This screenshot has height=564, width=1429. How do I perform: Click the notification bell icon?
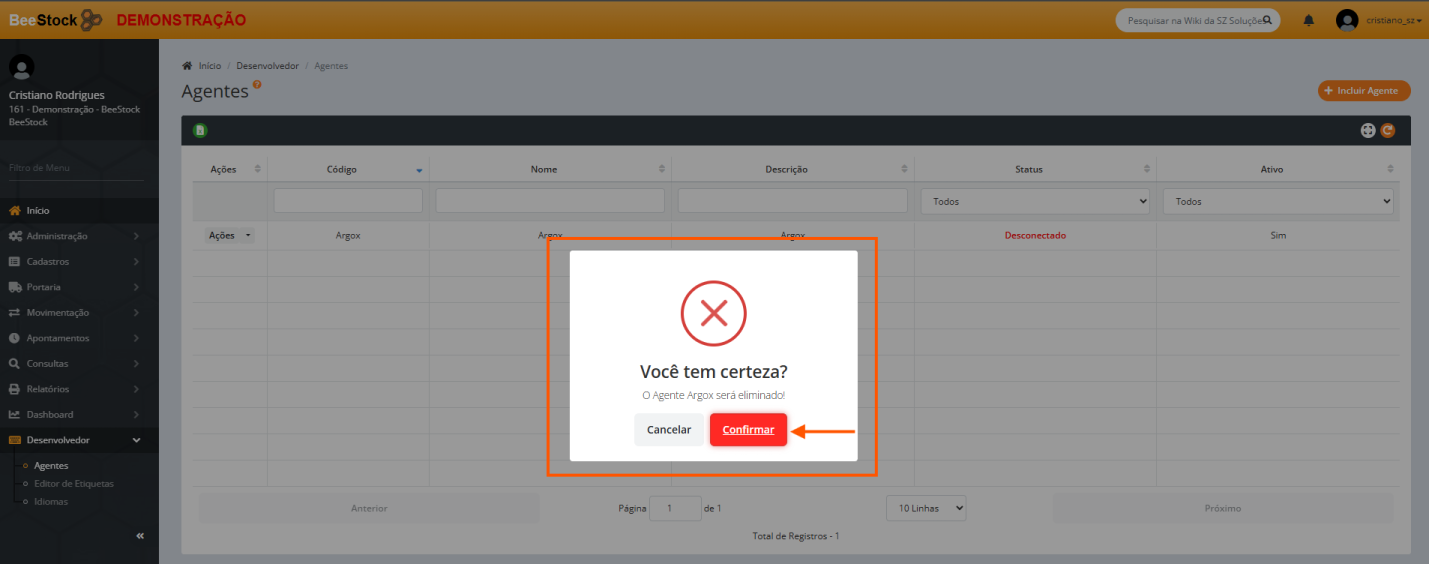(1308, 20)
